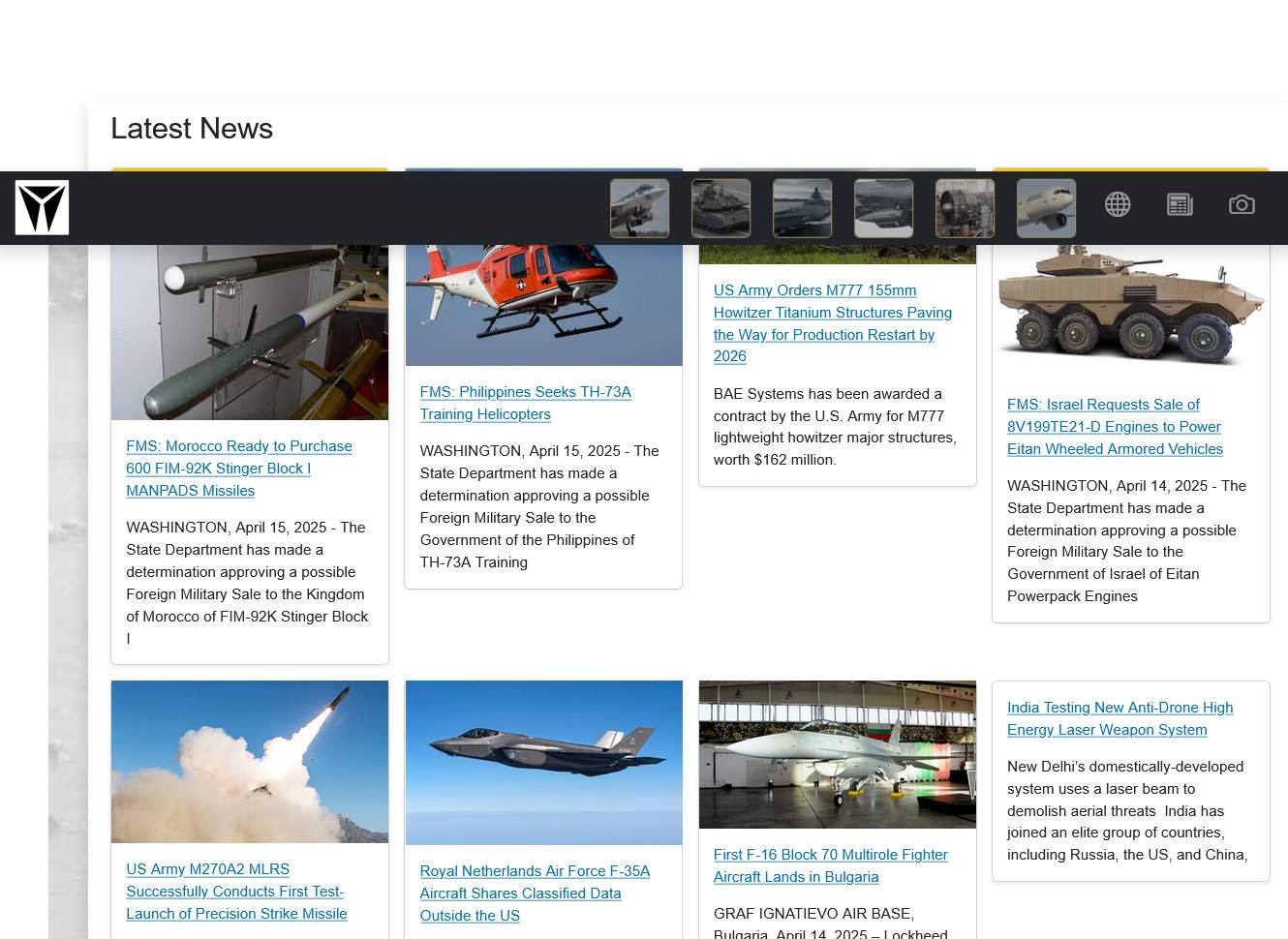Click the globe icon in the navbar
The width and height of the screenshot is (1288, 939).
[1118, 204]
